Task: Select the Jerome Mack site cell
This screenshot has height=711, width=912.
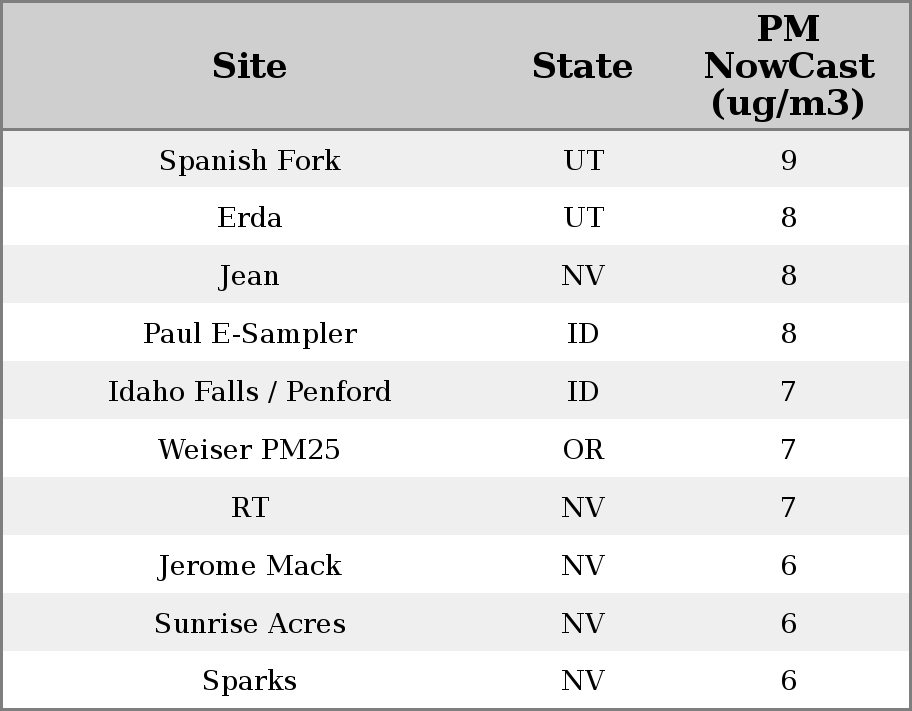Action: [249, 566]
